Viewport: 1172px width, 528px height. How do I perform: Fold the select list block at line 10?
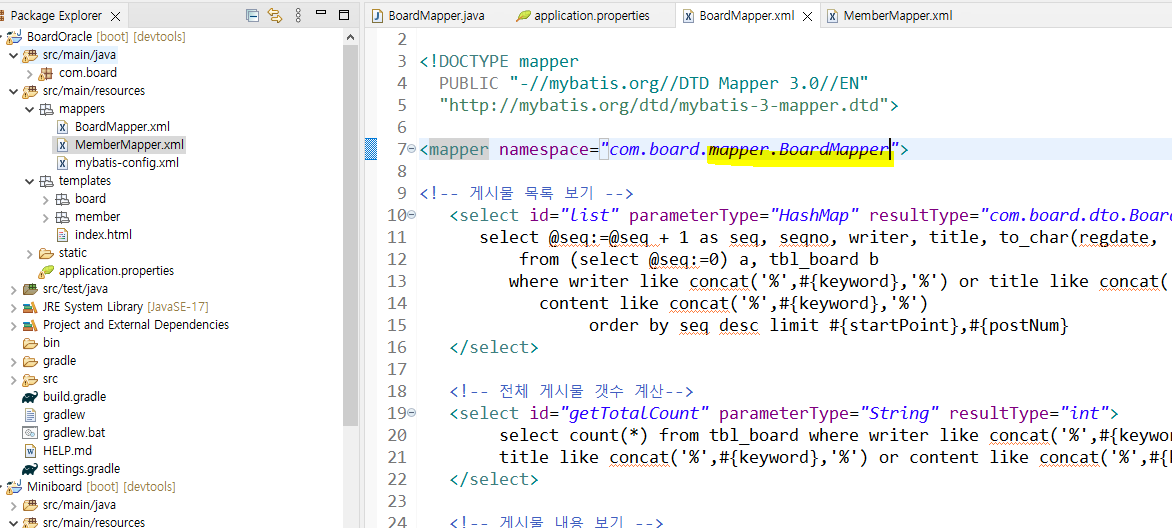pyautogui.click(x=413, y=215)
